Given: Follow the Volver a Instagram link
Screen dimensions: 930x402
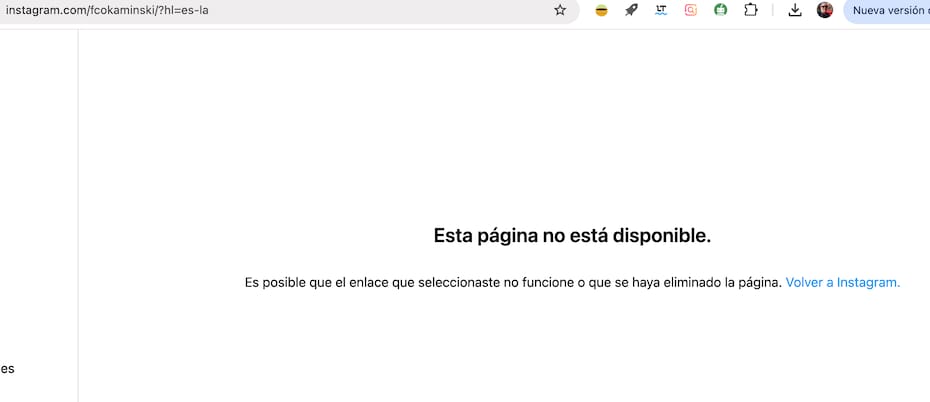Looking at the screenshot, I should pos(843,283).
